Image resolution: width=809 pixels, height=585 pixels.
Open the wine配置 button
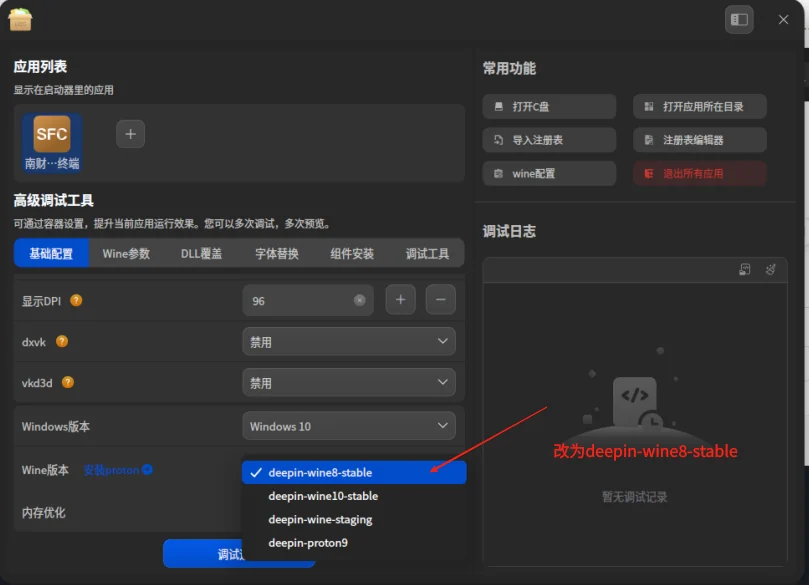[549, 173]
